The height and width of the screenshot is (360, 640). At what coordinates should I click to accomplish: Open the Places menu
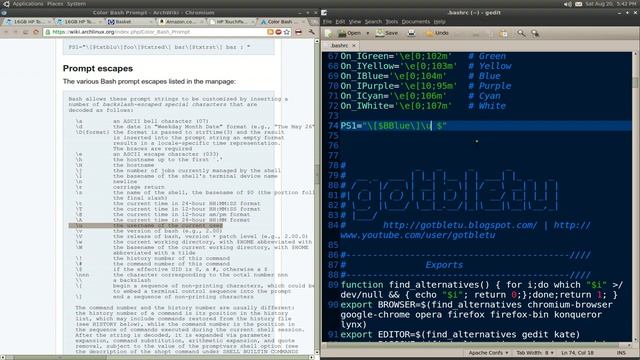point(55,4)
